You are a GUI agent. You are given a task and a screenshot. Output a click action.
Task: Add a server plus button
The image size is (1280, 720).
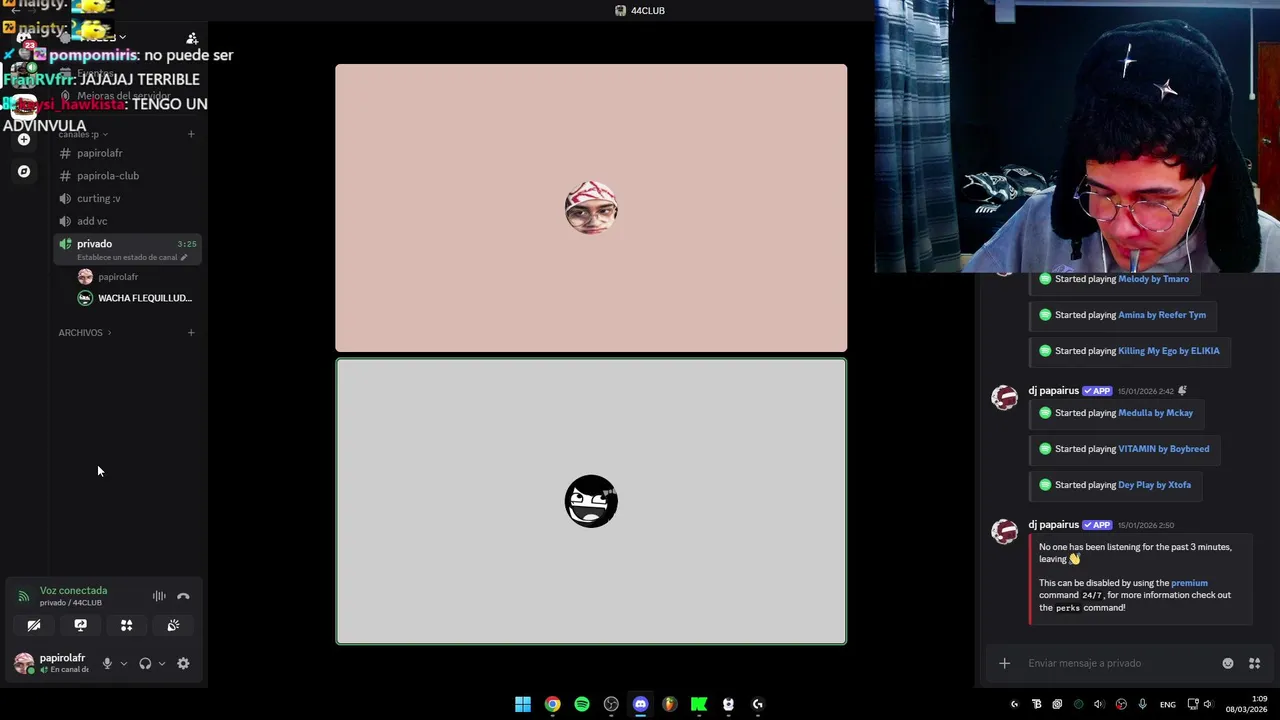click(24, 139)
